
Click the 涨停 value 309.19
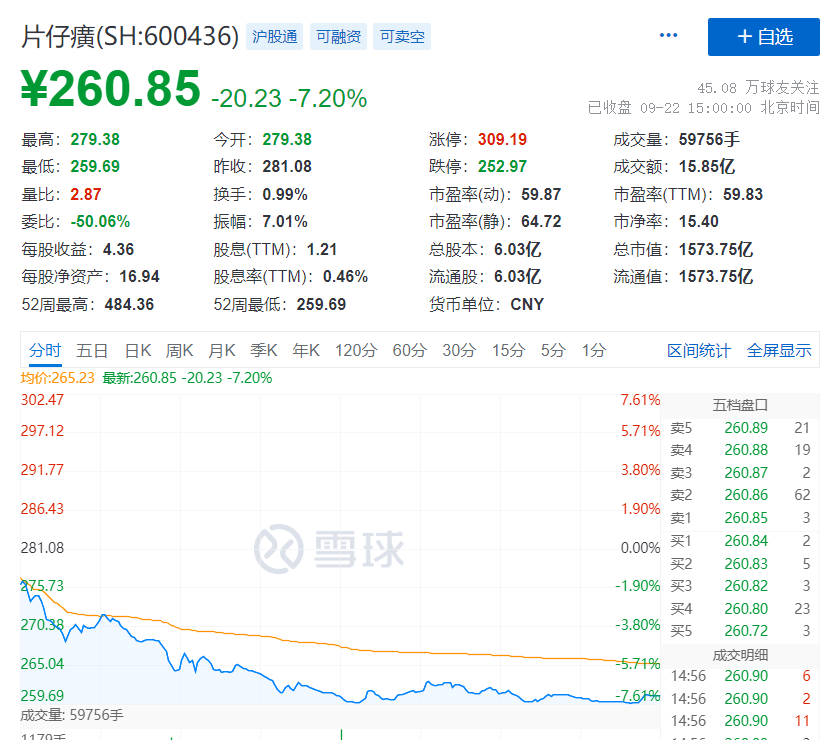502,139
